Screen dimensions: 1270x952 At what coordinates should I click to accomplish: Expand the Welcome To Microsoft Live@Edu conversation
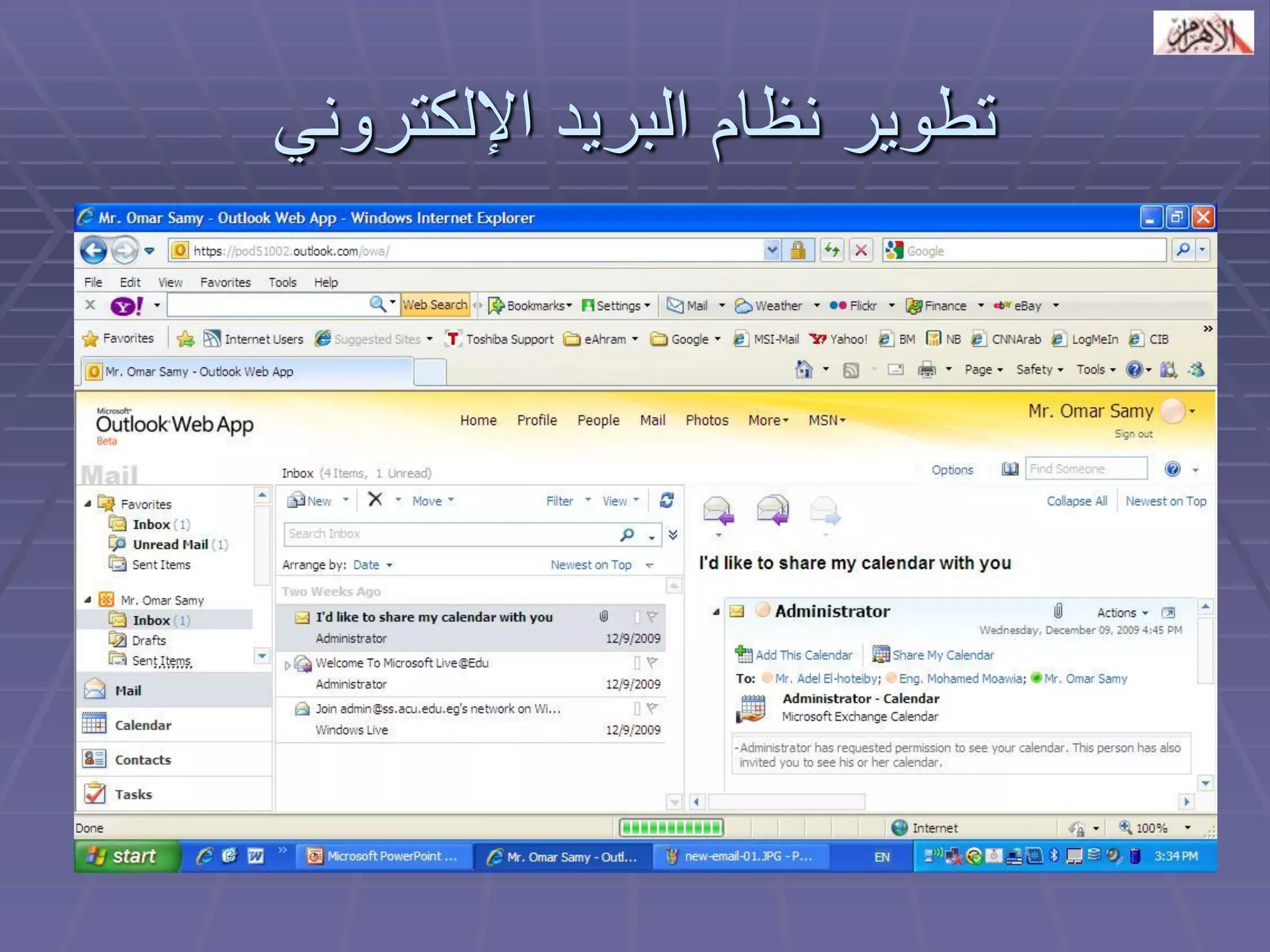point(287,665)
